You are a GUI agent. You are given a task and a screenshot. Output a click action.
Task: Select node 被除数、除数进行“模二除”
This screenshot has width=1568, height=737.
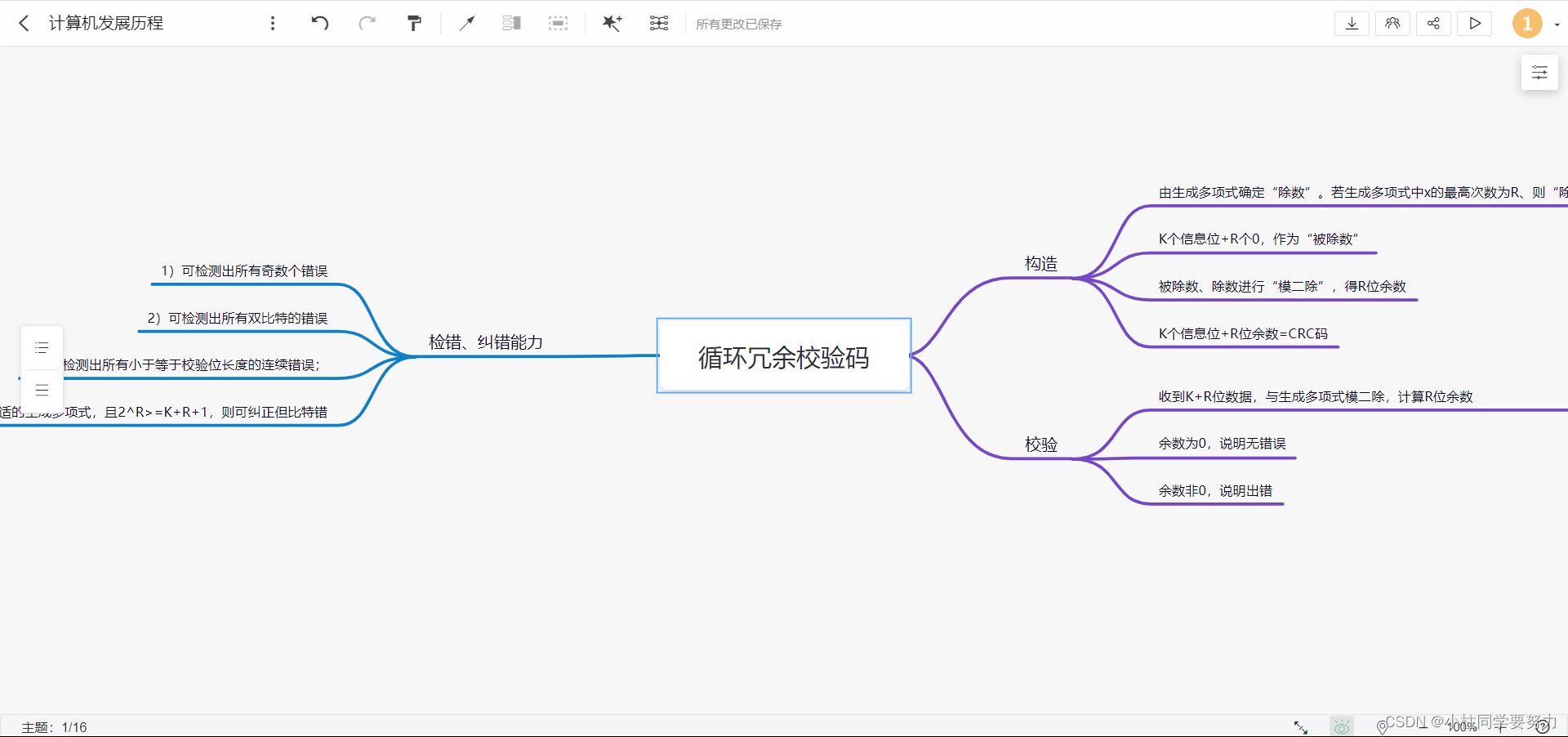[x=1282, y=287]
